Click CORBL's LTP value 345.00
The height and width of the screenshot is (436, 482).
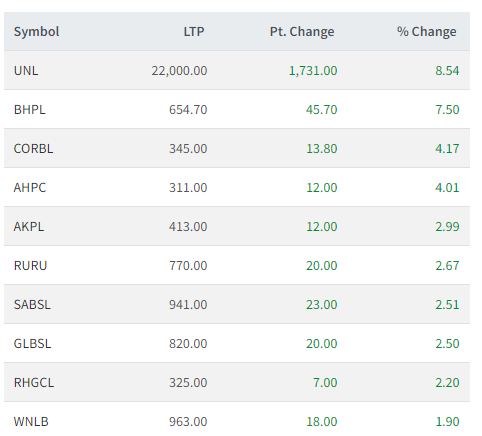pos(188,149)
